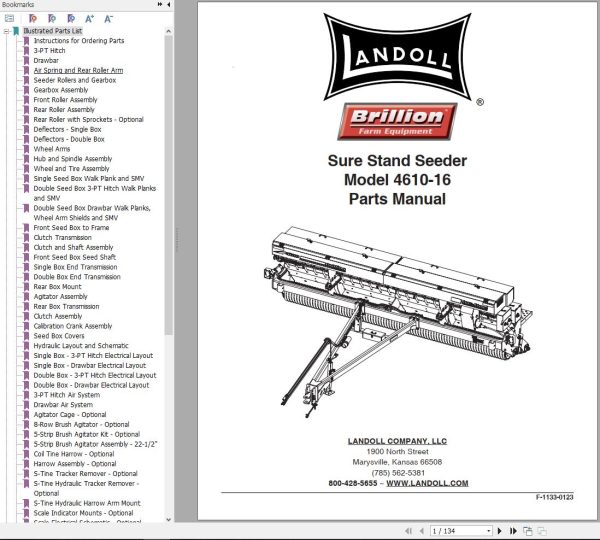The image size is (600, 540).
Task: Click the bookmarks panel vertical scrollbar thumb
Action: 168,185
